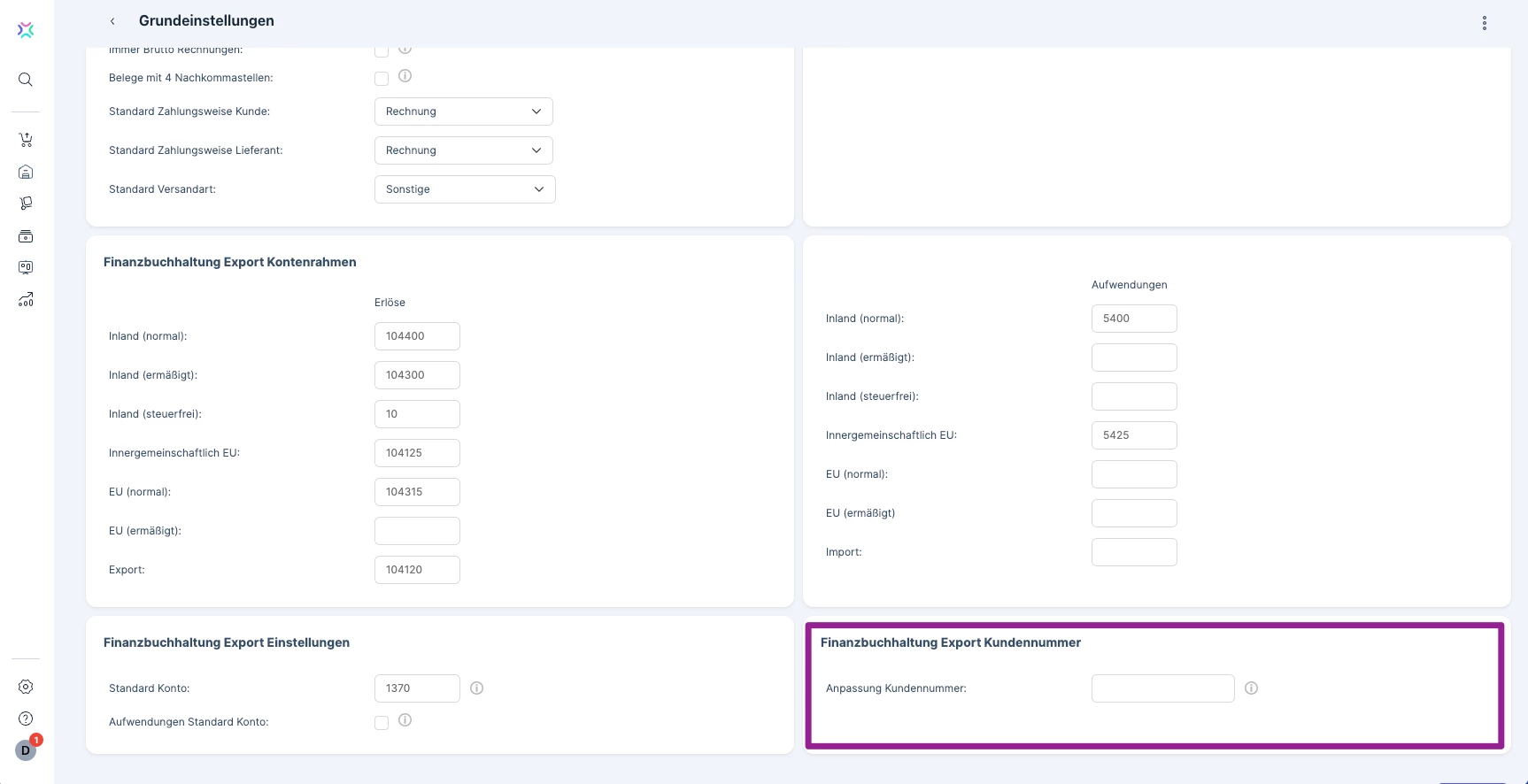The height and width of the screenshot is (784, 1528).
Task: Click the user avatar with notification badge
Action: 26,750
